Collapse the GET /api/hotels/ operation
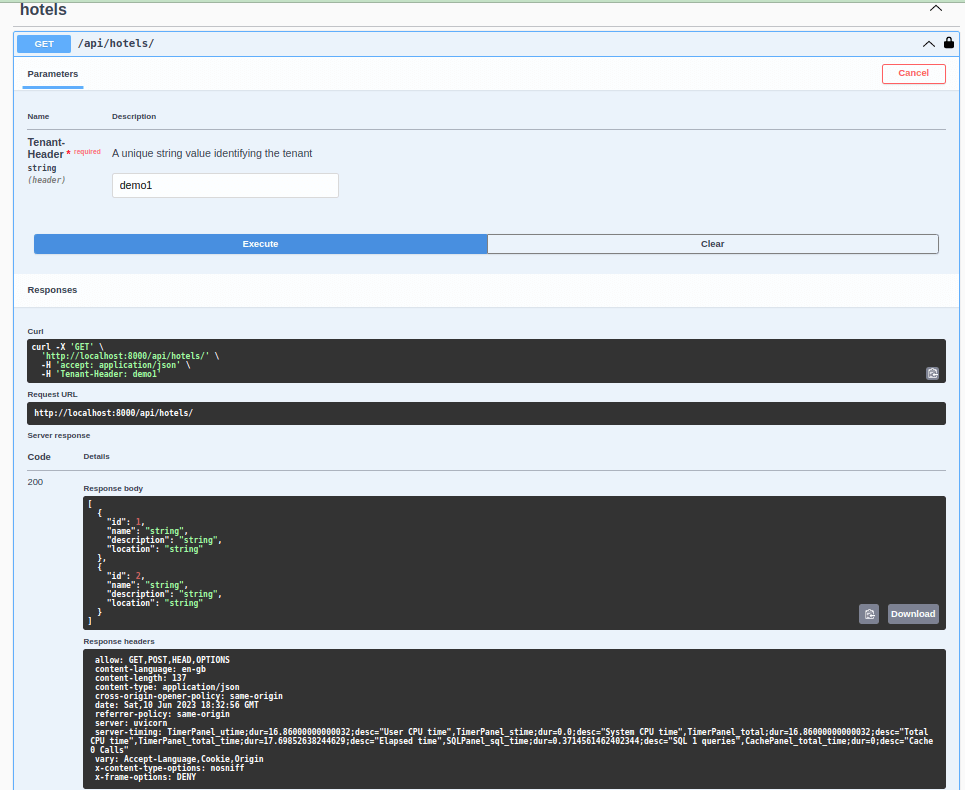The height and width of the screenshot is (790, 965). pyautogui.click(x=928, y=44)
